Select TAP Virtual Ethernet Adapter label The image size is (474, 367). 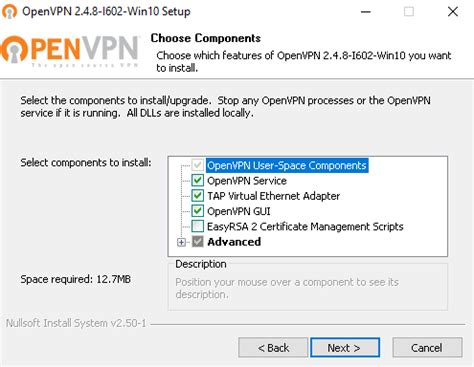[x=273, y=196]
